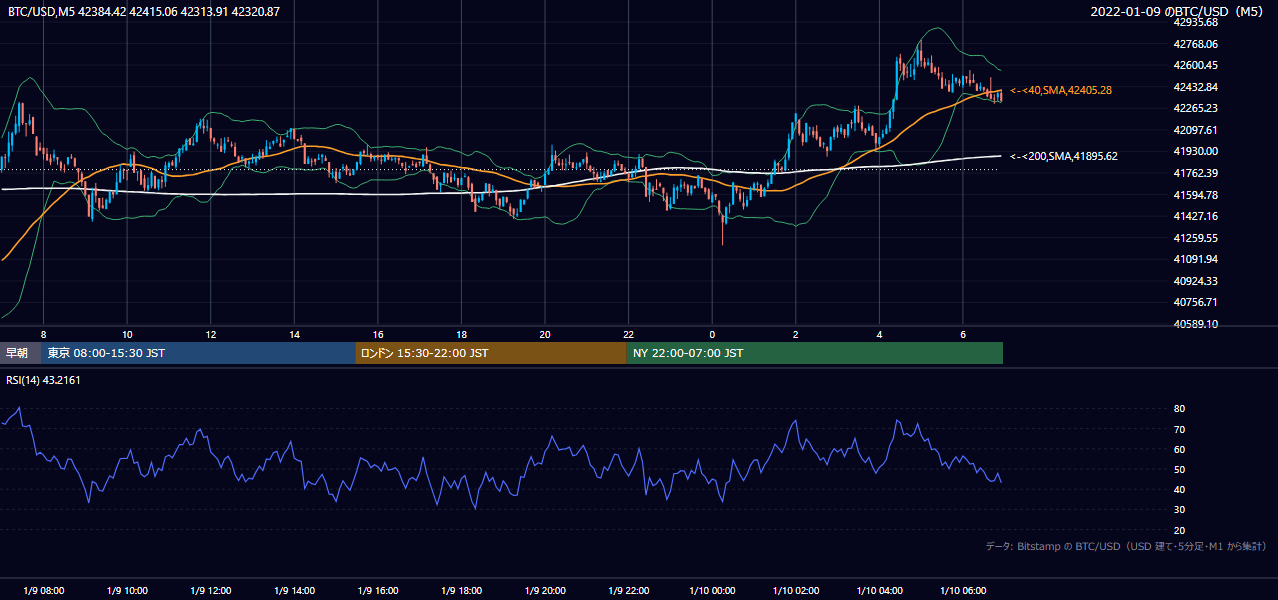Select the NY 22:00-07:00 JST session bar
This screenshot has width=1278, height=600.
pyautogui.click(x=815, y=353)
